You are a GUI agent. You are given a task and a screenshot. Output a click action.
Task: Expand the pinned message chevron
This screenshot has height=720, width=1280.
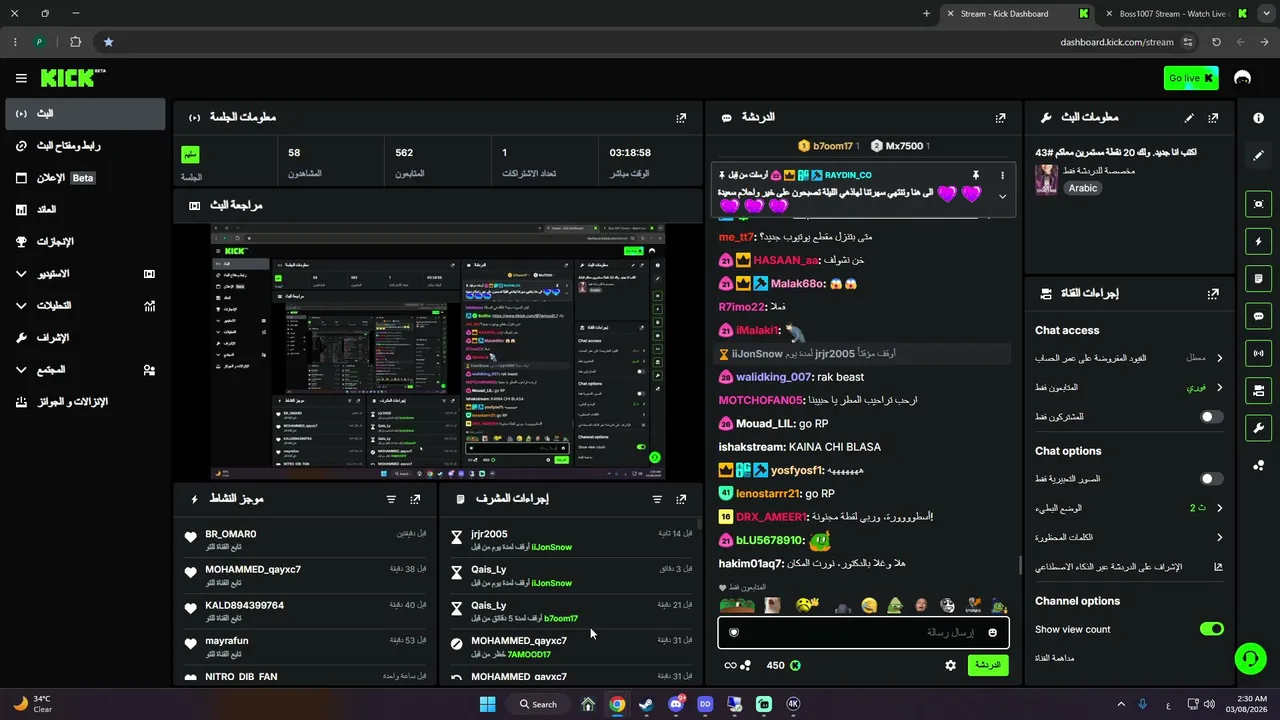pos(1002,196)
